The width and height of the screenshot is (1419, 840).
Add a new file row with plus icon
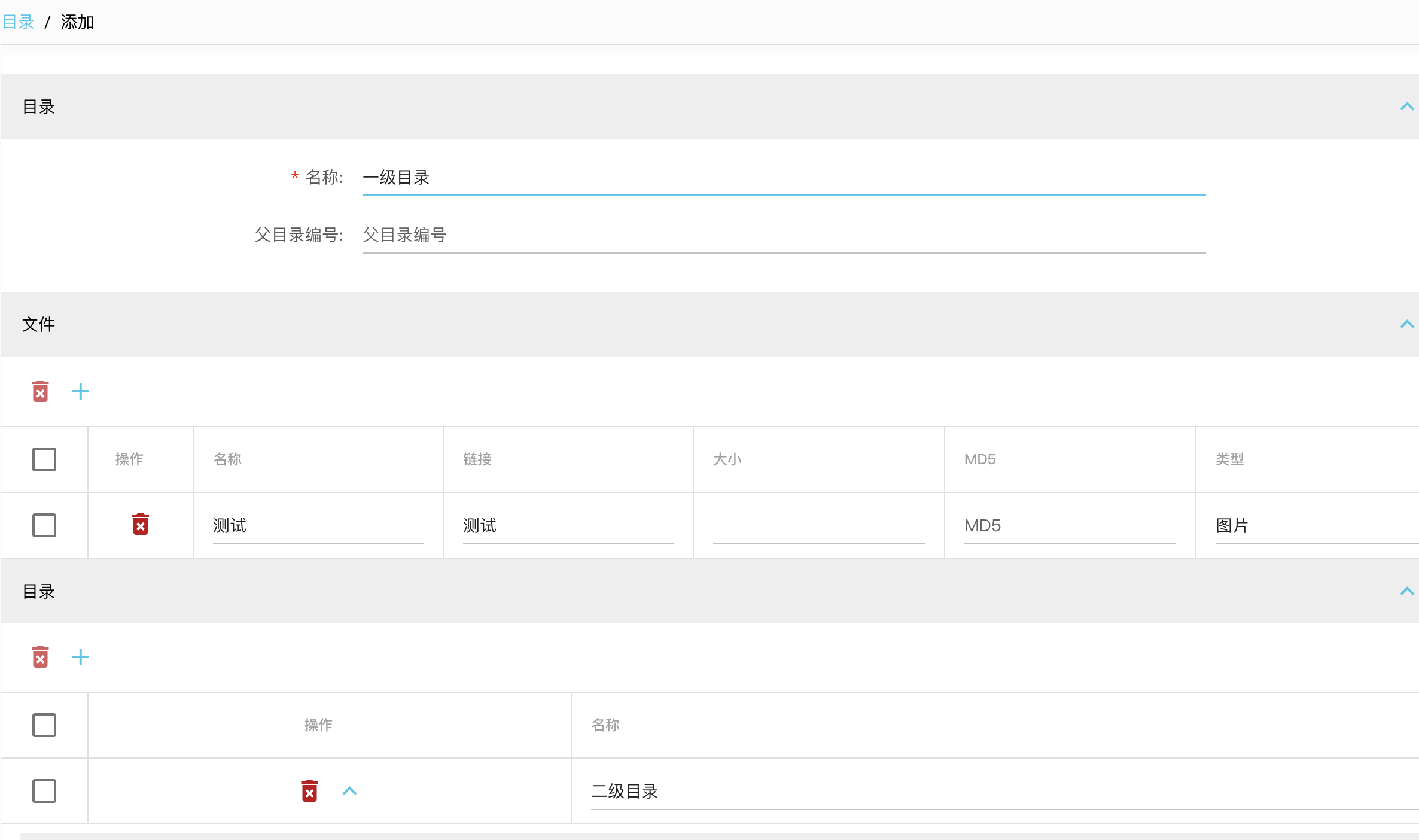point(80,392)
